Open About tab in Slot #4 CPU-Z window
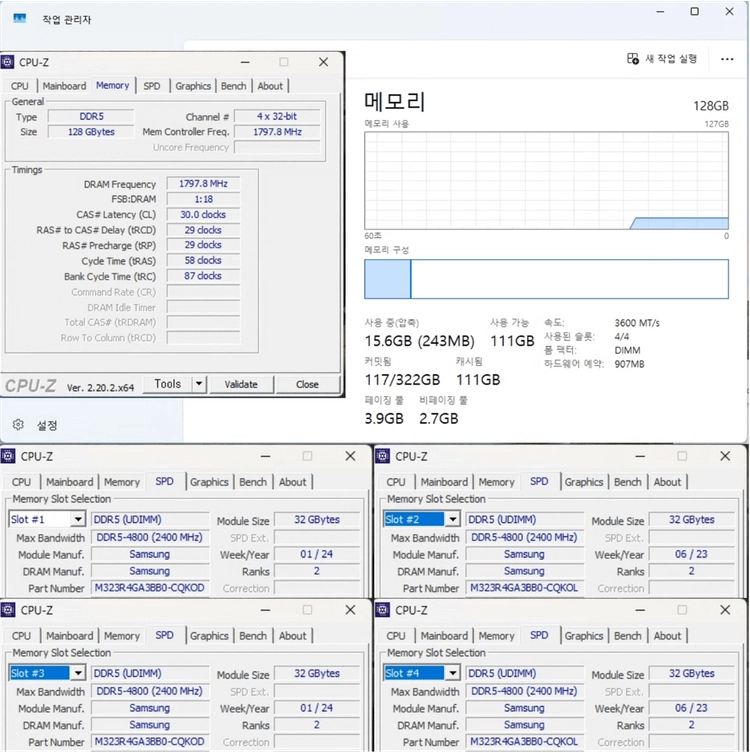This screenshot has width=750, height=753. click(667, 636)
